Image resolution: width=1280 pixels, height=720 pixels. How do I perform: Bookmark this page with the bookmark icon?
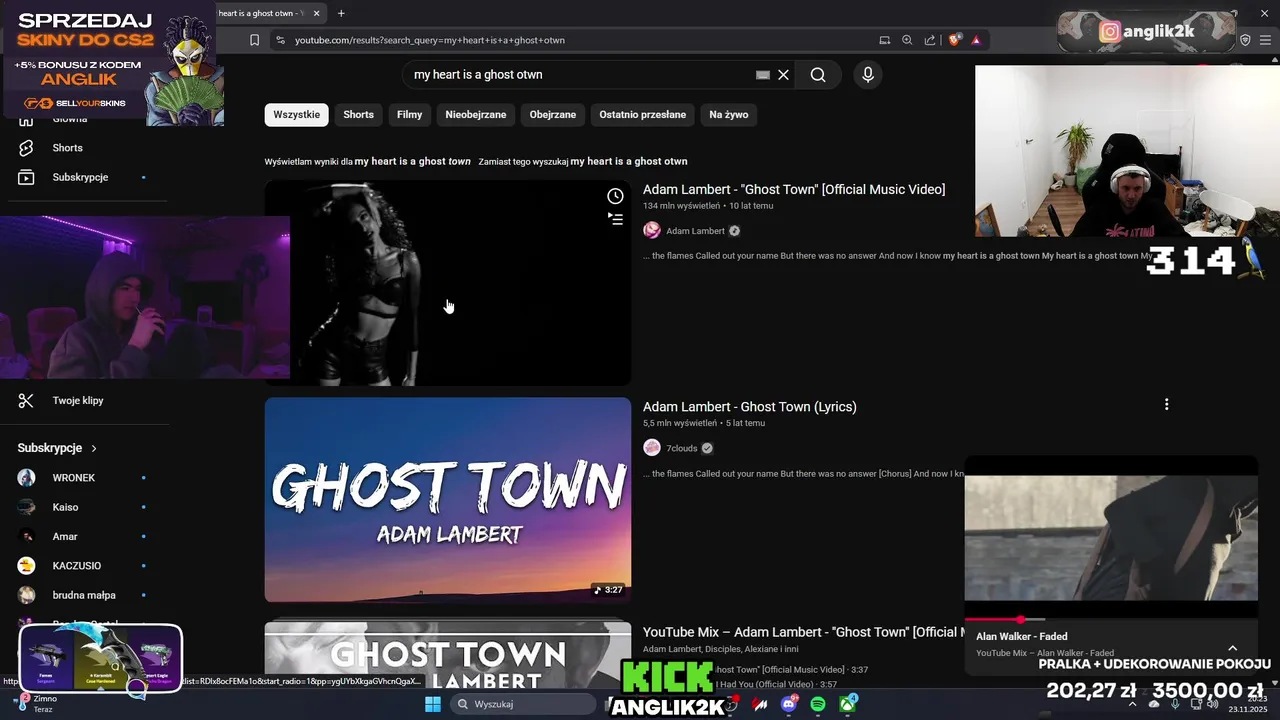[254, 40]
